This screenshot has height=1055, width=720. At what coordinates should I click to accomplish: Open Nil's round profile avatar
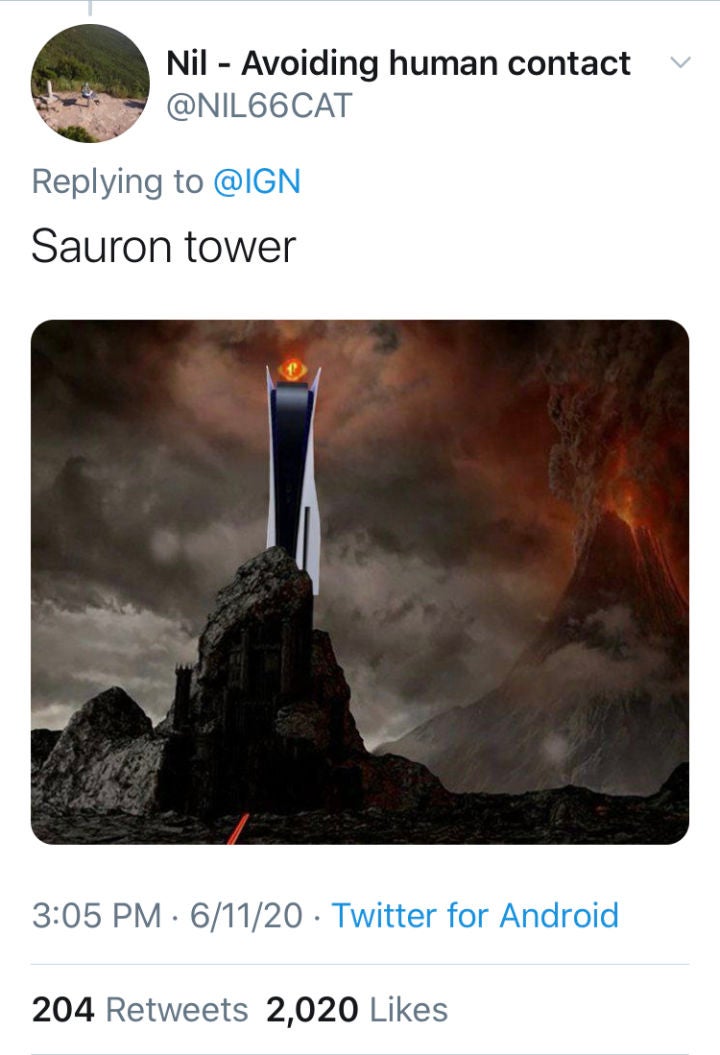[x=90, y=83]
